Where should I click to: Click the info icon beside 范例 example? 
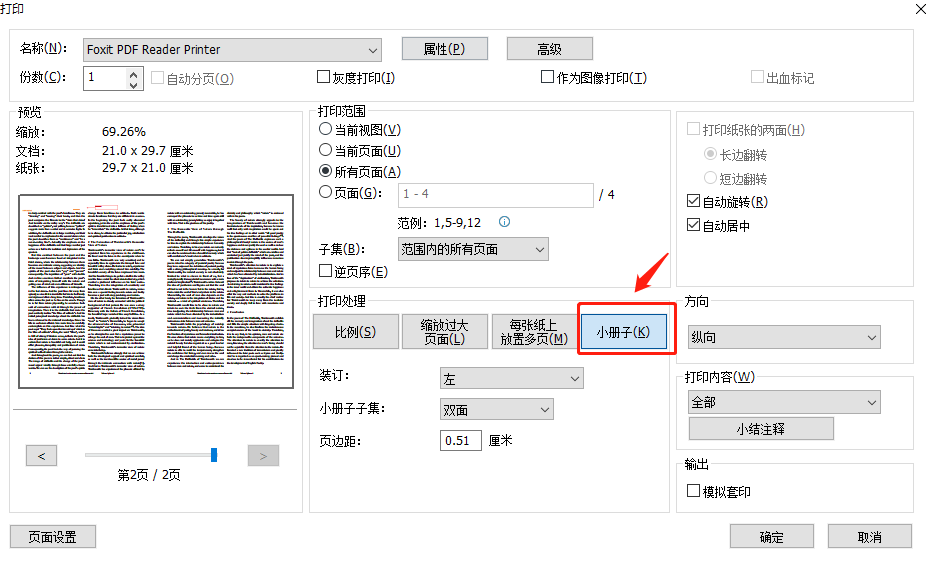click(505, 222)
